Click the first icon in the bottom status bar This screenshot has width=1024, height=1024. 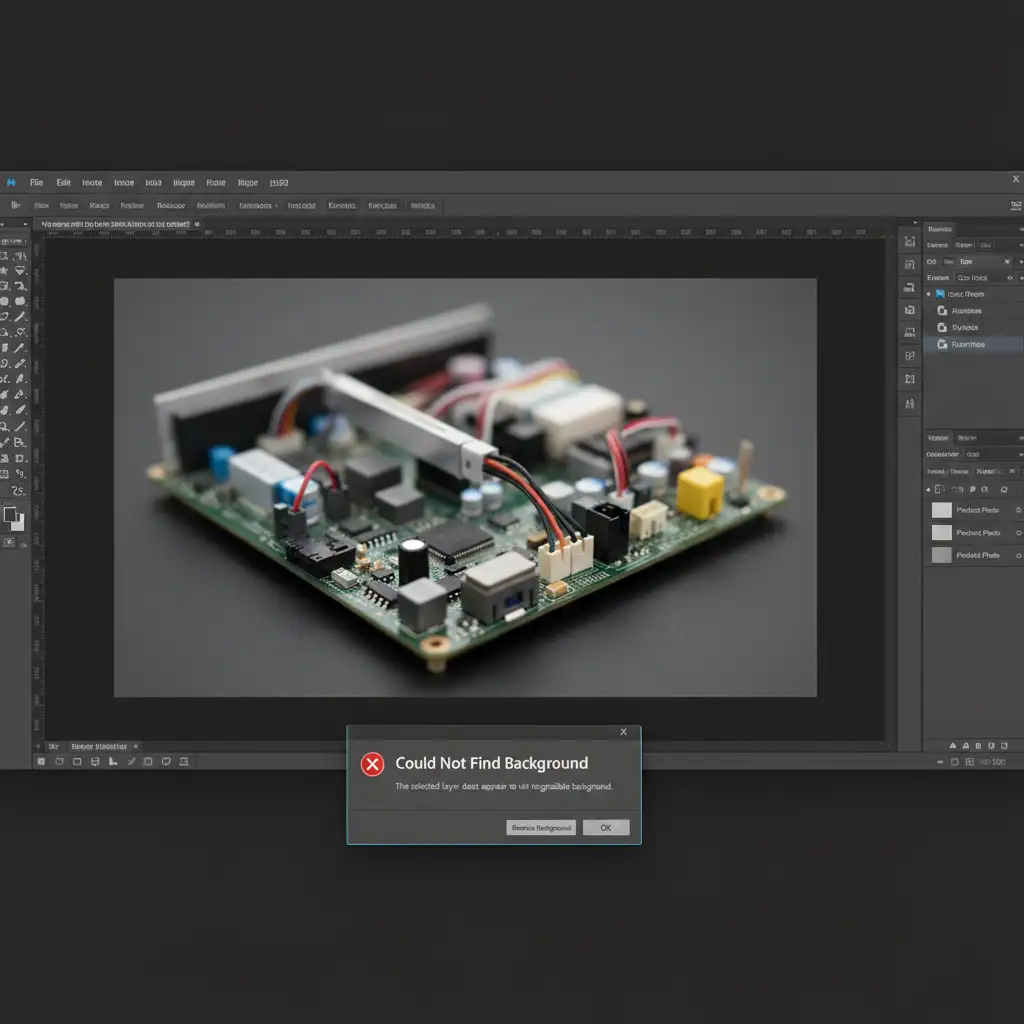pyautogui.click(x=41, y=762)
